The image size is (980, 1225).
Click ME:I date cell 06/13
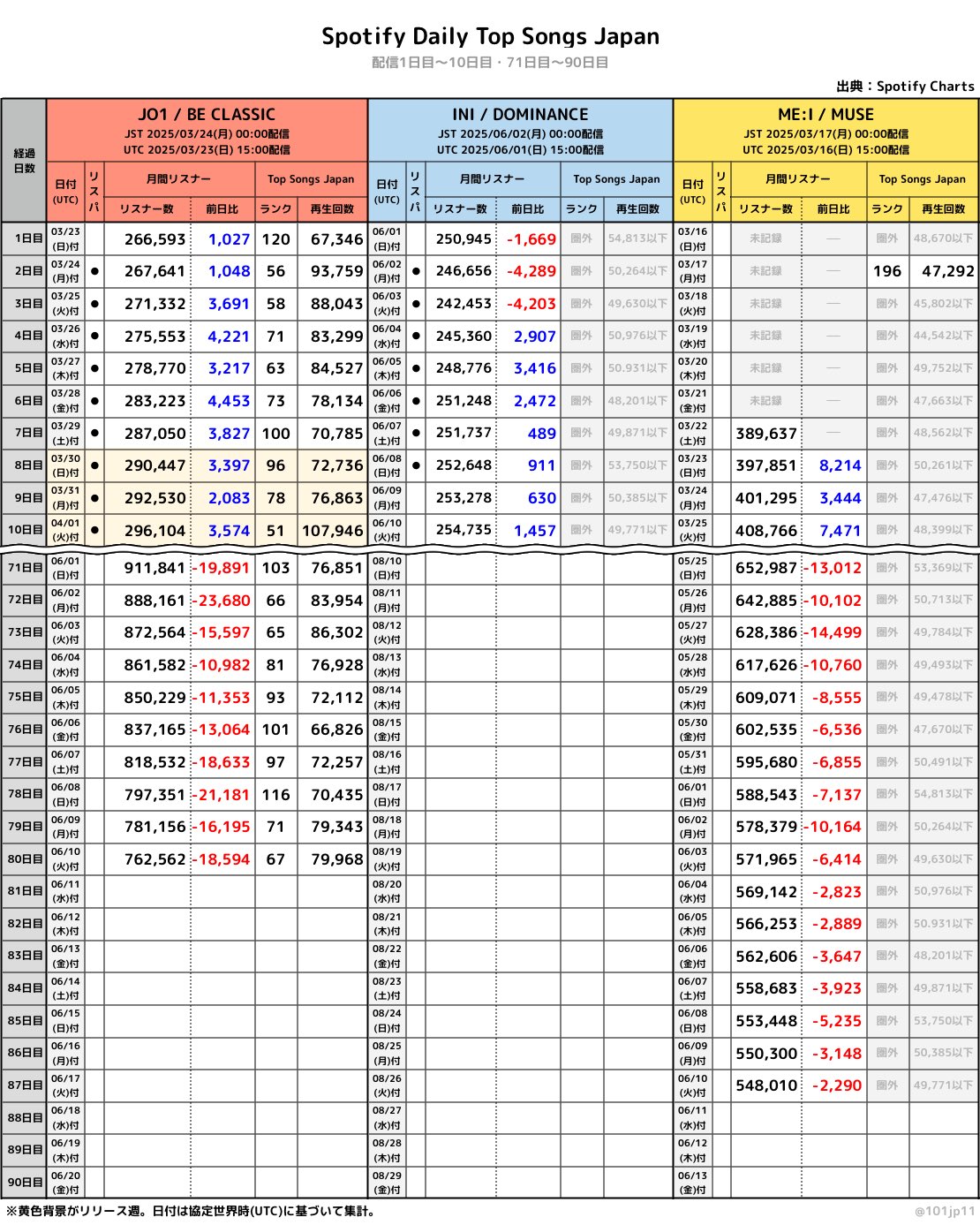point(692,1182)
